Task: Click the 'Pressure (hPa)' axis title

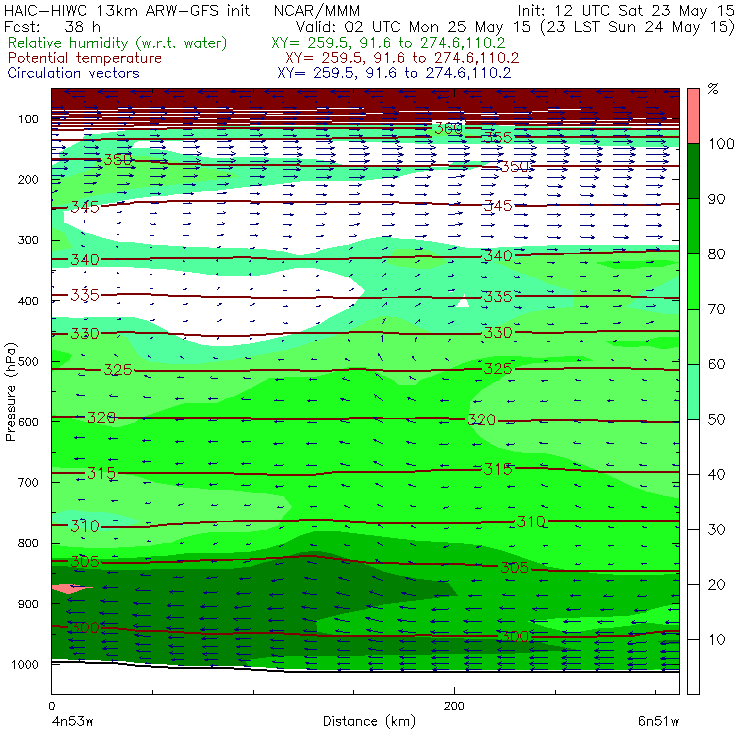Action: click(10, 392)
